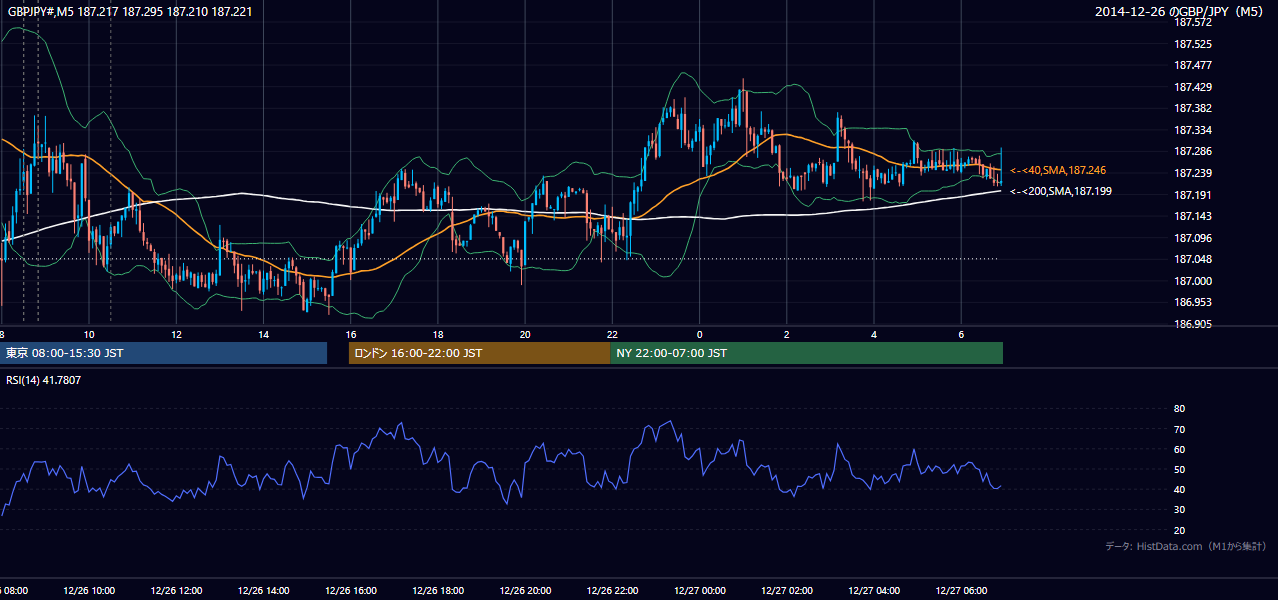Click price level 187.000 on axis
The height and width of the screenshot is (600, 1278).
(1193, 282)
